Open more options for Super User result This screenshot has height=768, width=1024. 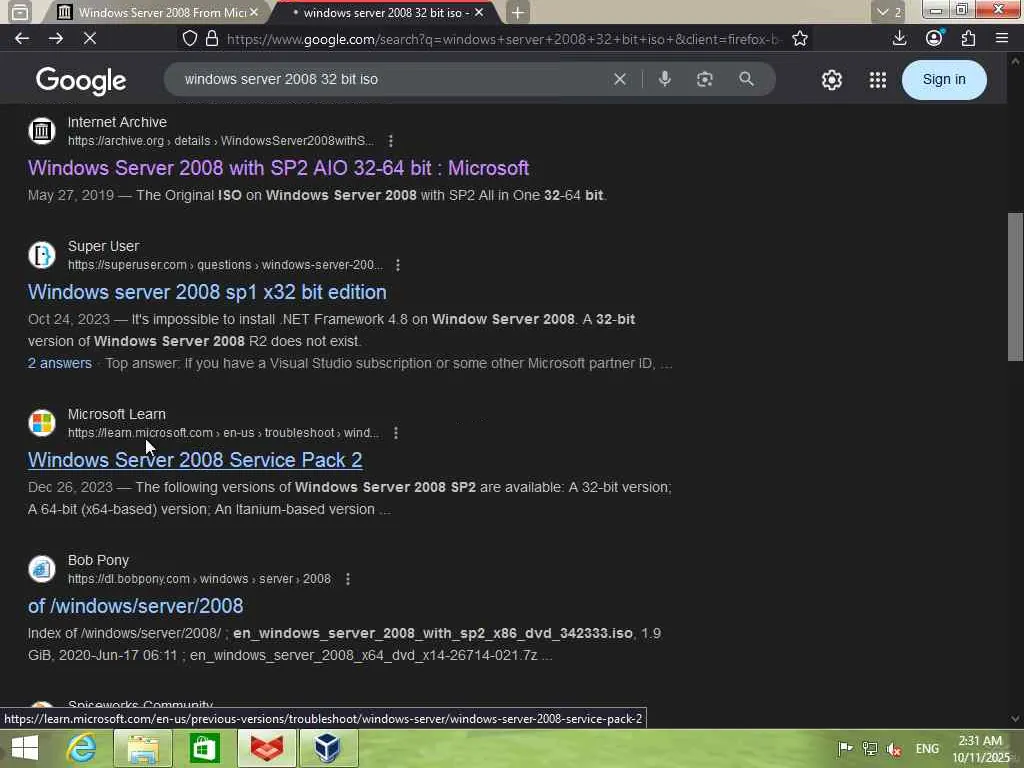[x=398, y=264]
